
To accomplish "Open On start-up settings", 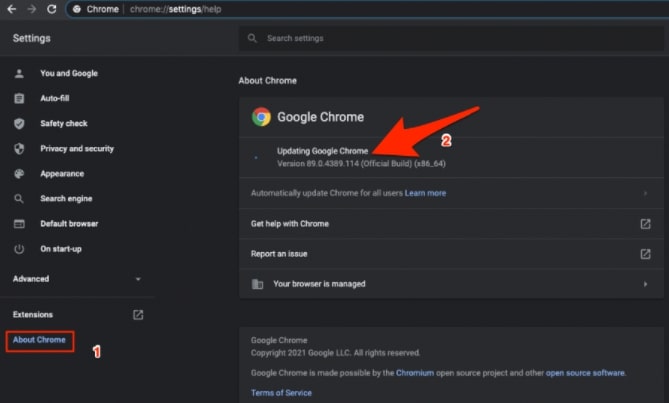I will [x=61, y=249].
